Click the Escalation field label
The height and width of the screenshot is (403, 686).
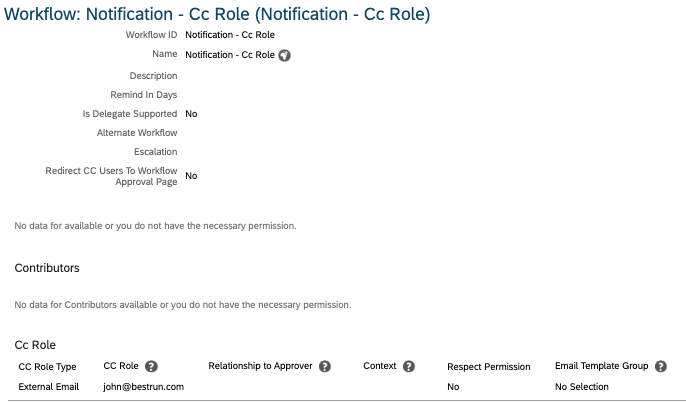[x=155, y=152]
